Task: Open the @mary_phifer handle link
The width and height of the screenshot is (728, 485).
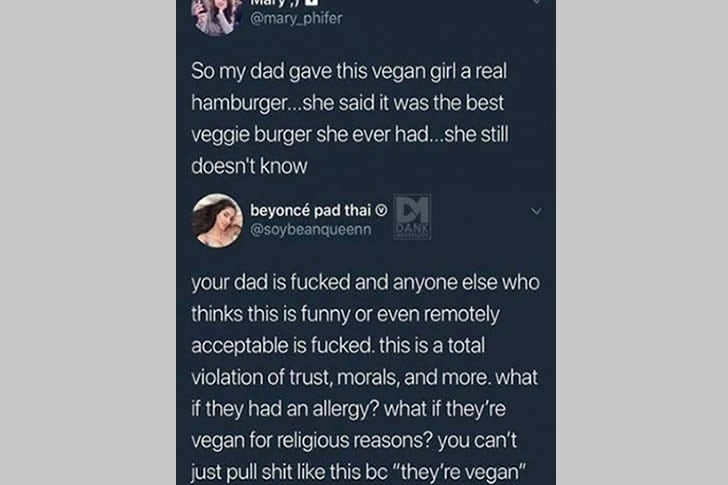Action: (296, 19)
